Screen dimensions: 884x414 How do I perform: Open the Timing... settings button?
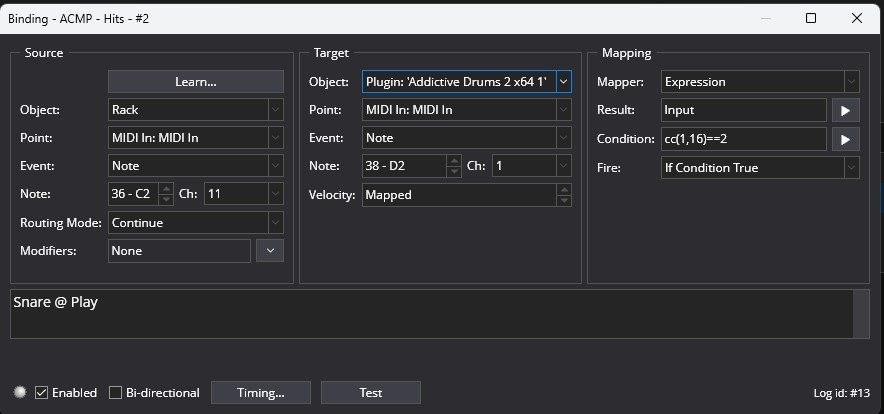260,393
